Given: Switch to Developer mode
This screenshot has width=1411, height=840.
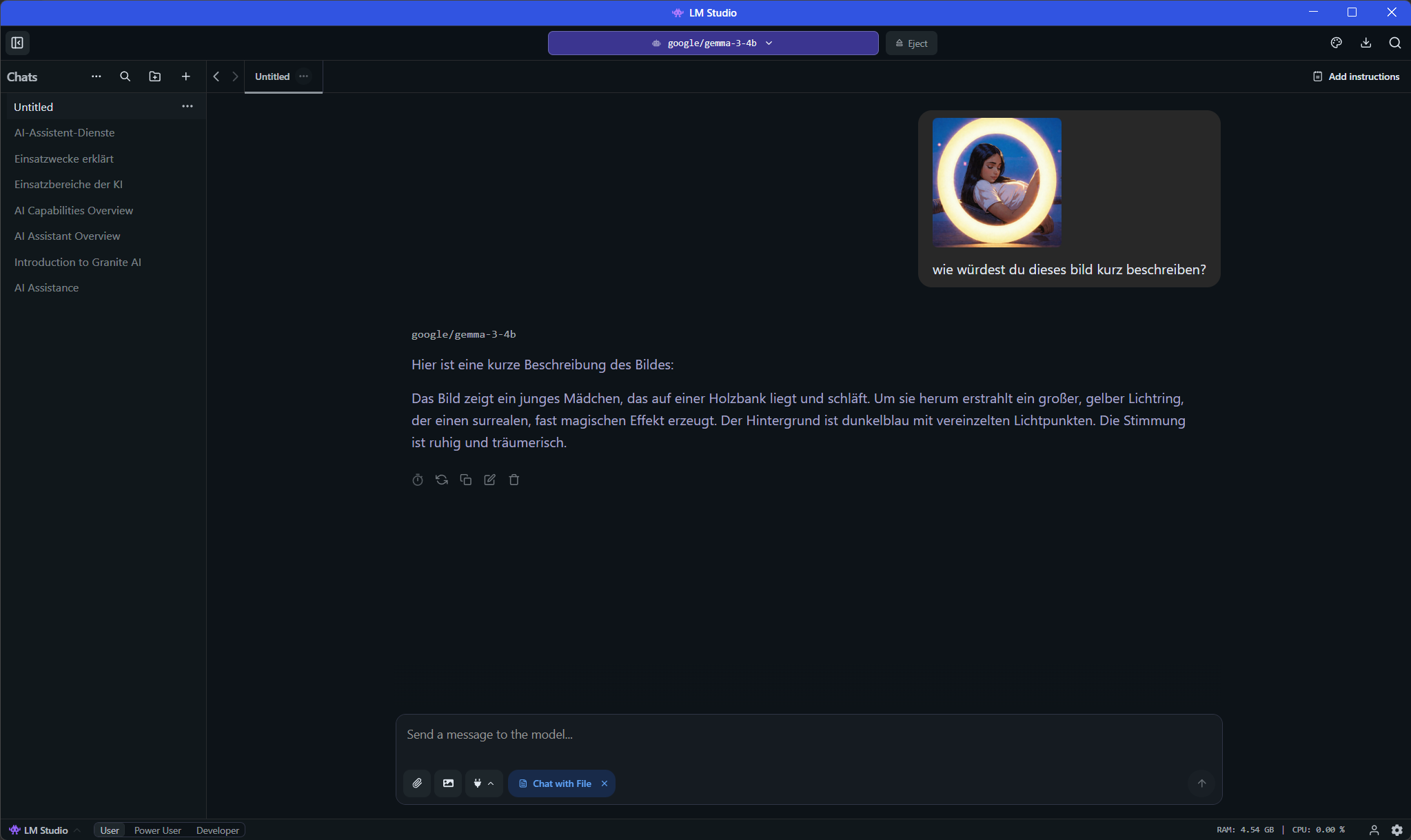Looking at the screenshot, I should [217, 830].
